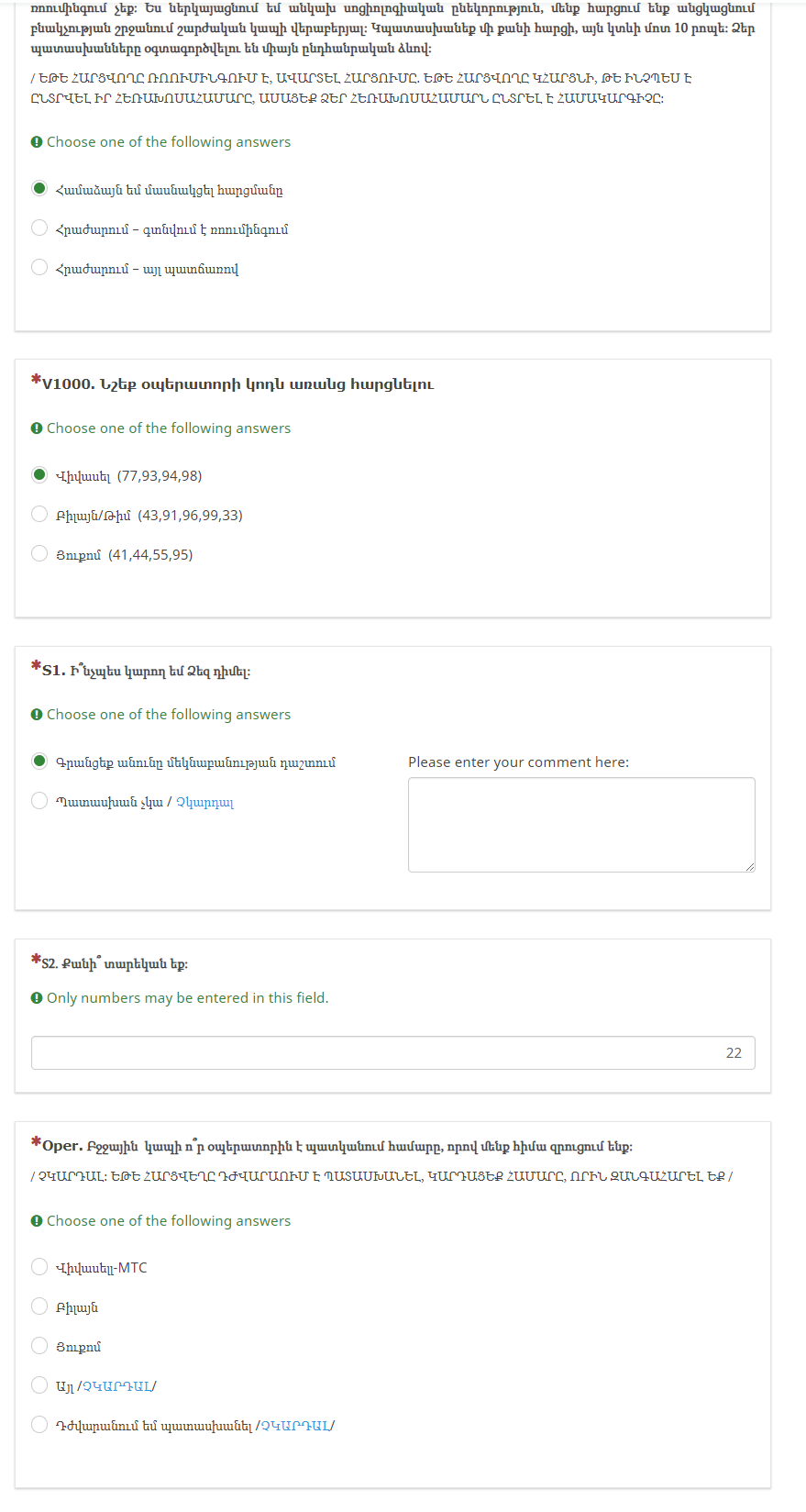Click the info icon beside 'Only numbers may be entered'

pos(37,998)
